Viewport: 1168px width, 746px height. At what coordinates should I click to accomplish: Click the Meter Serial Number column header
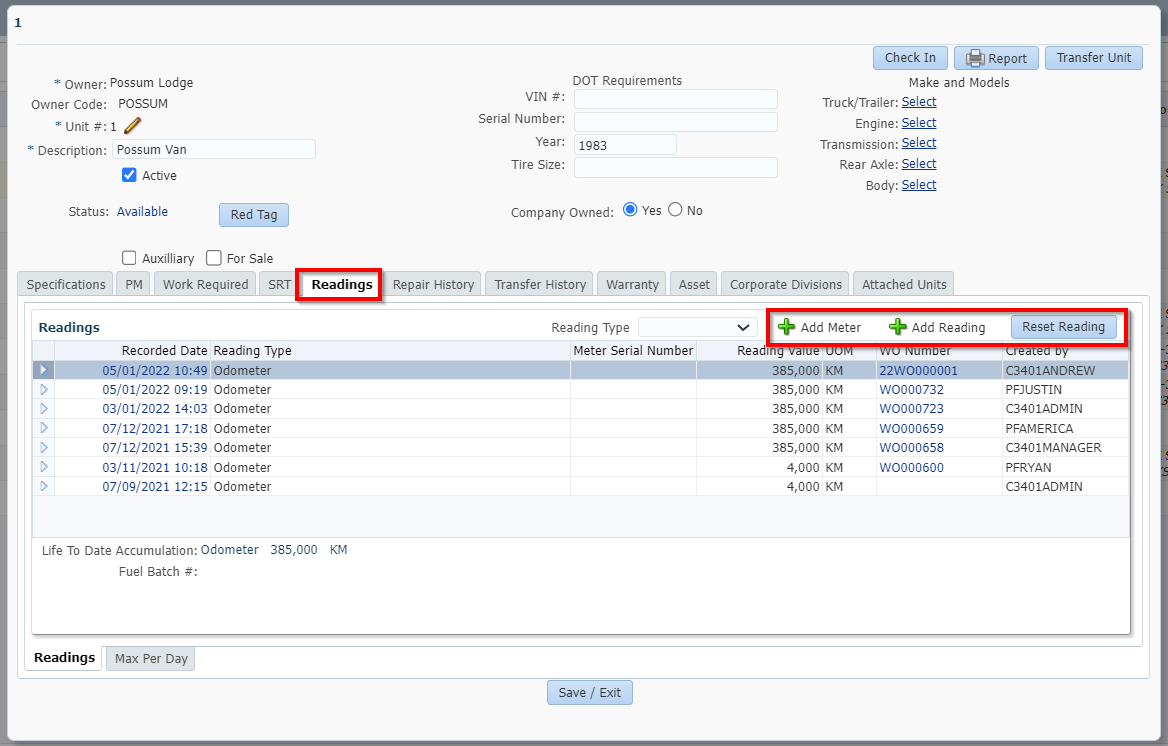click(633, 350)
